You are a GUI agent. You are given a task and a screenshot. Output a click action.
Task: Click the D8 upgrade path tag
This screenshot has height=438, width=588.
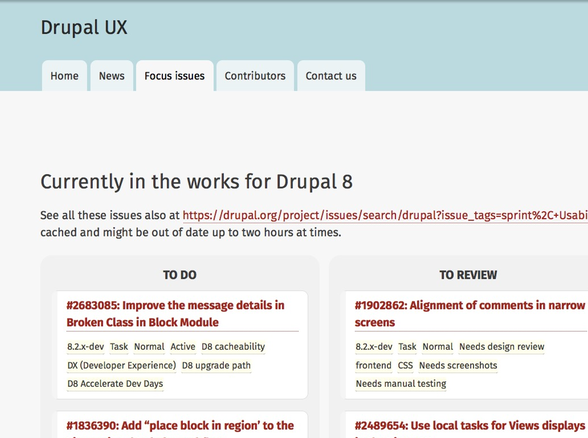pyautogui.click(x=216, y=365)
